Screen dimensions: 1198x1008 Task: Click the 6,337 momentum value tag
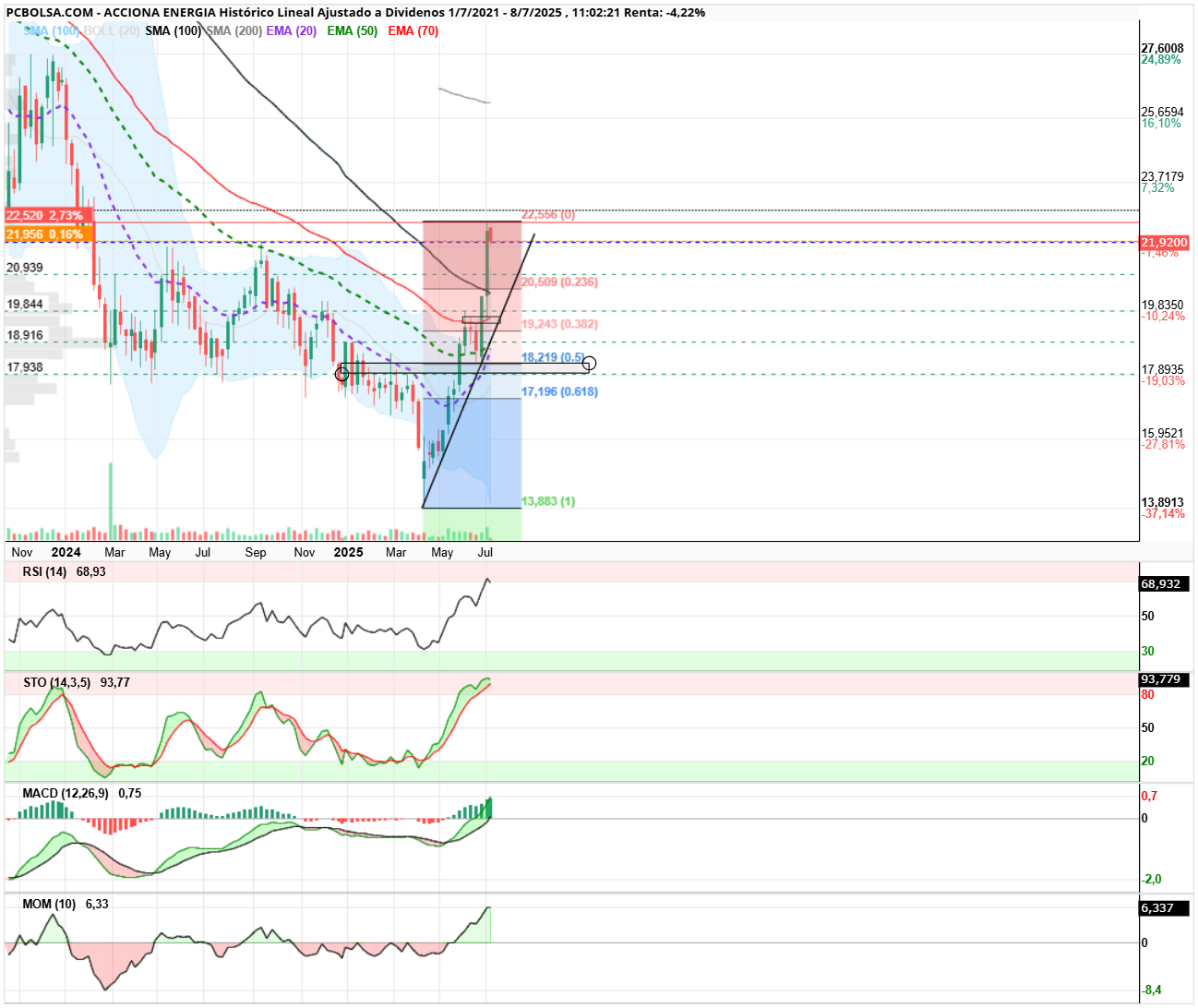1165,908
